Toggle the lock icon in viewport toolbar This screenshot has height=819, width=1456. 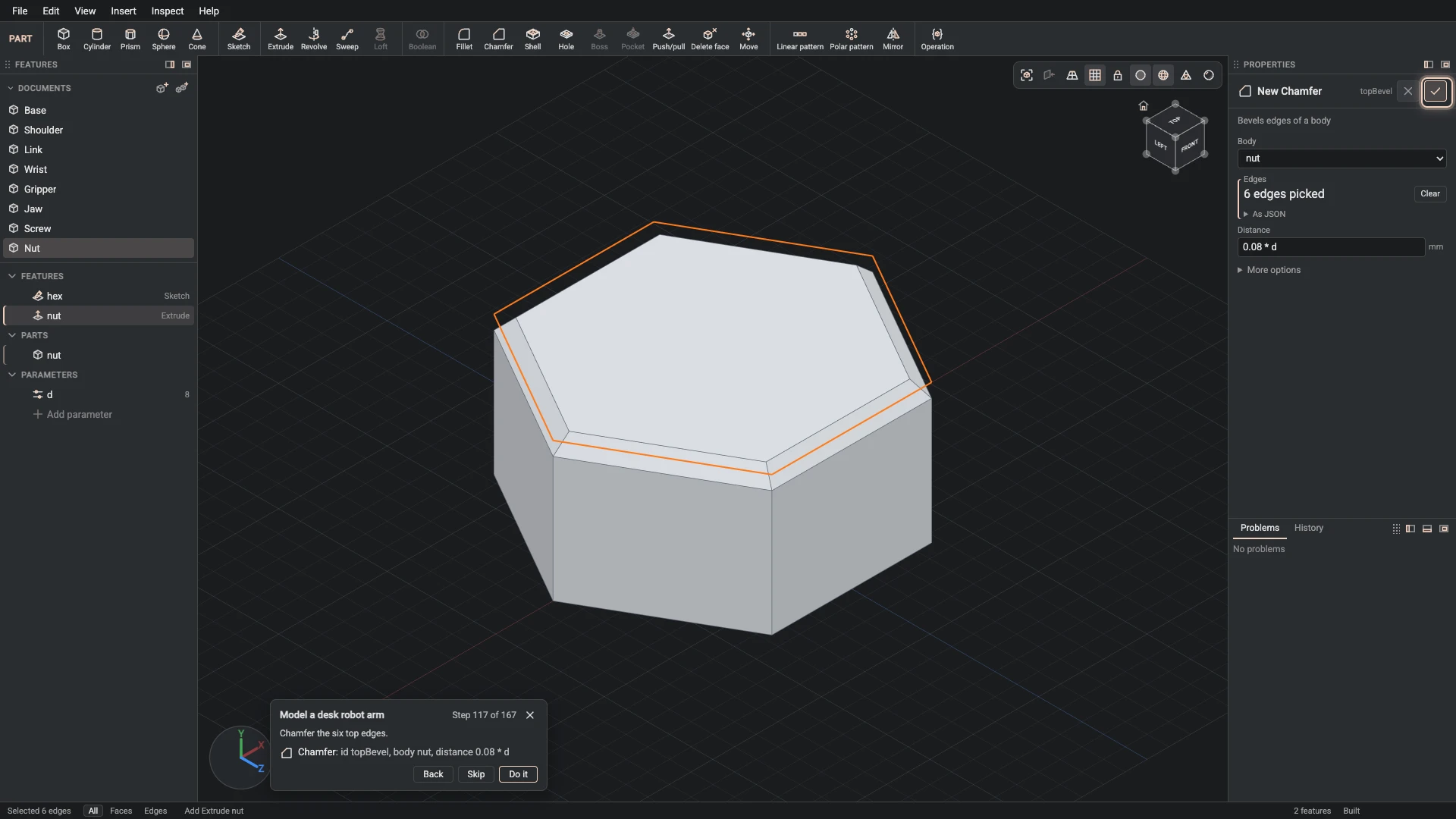pos(1118,75)
